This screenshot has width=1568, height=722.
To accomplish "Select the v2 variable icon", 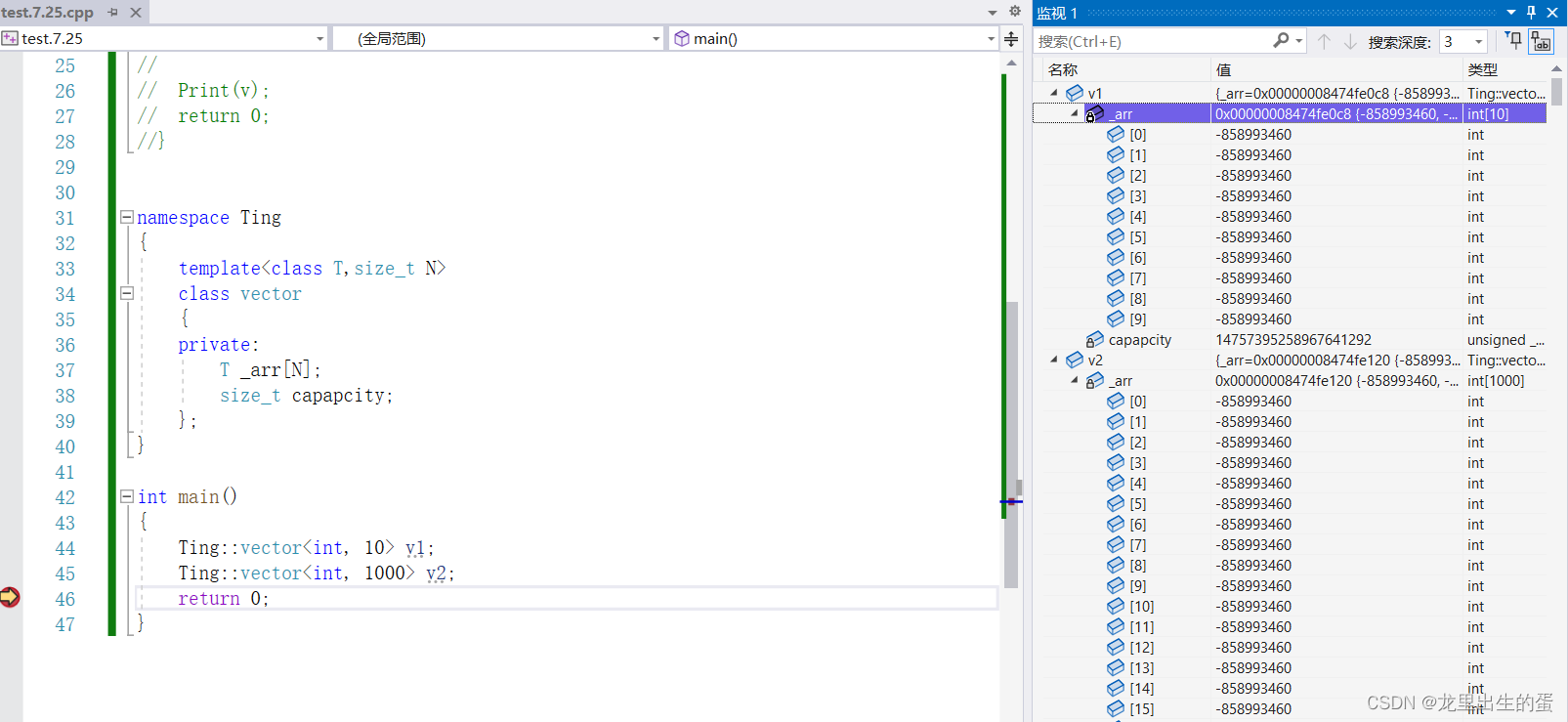I will [x=1075, y=360].
